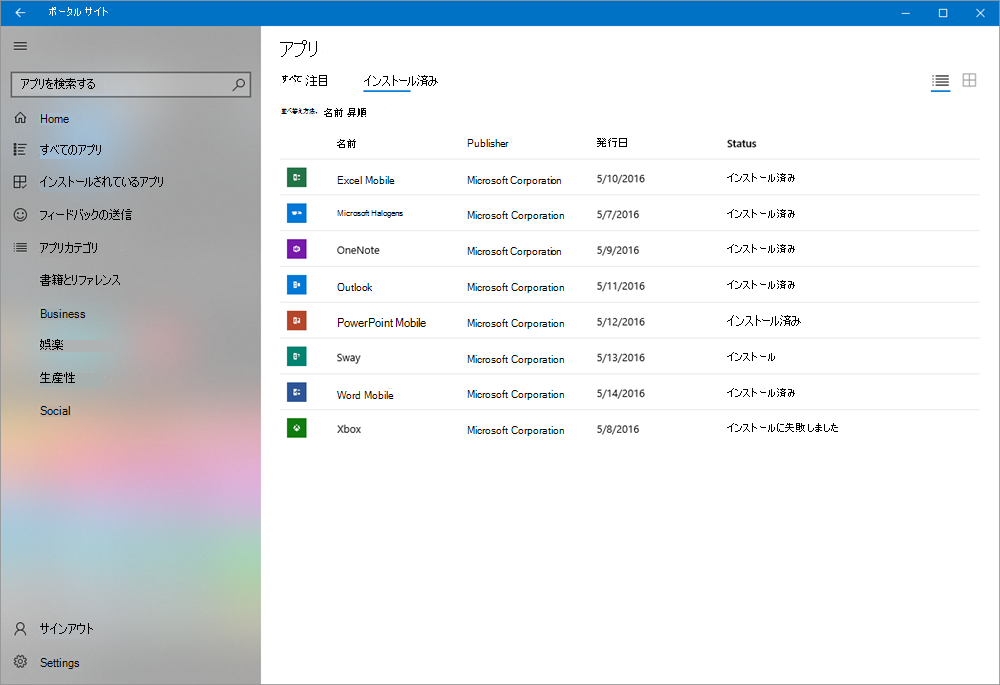Click the 5/12/2016 date for PowerPoint
This screenshot has width=1000, height=685.
point(621,322)
